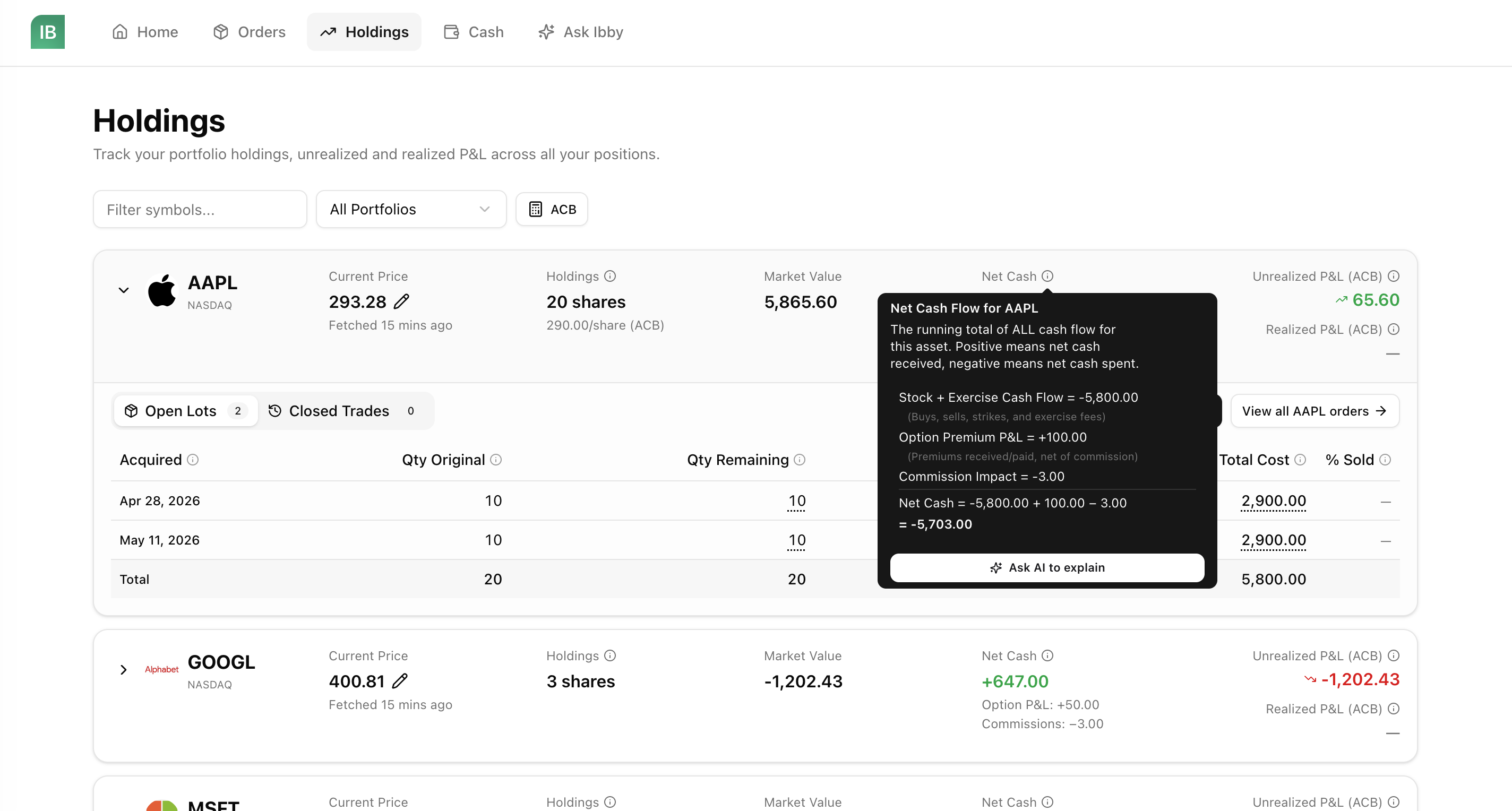Collapse the AAPL holding card
Screen dimensions: 1512x811
click(x=123, y=290)
